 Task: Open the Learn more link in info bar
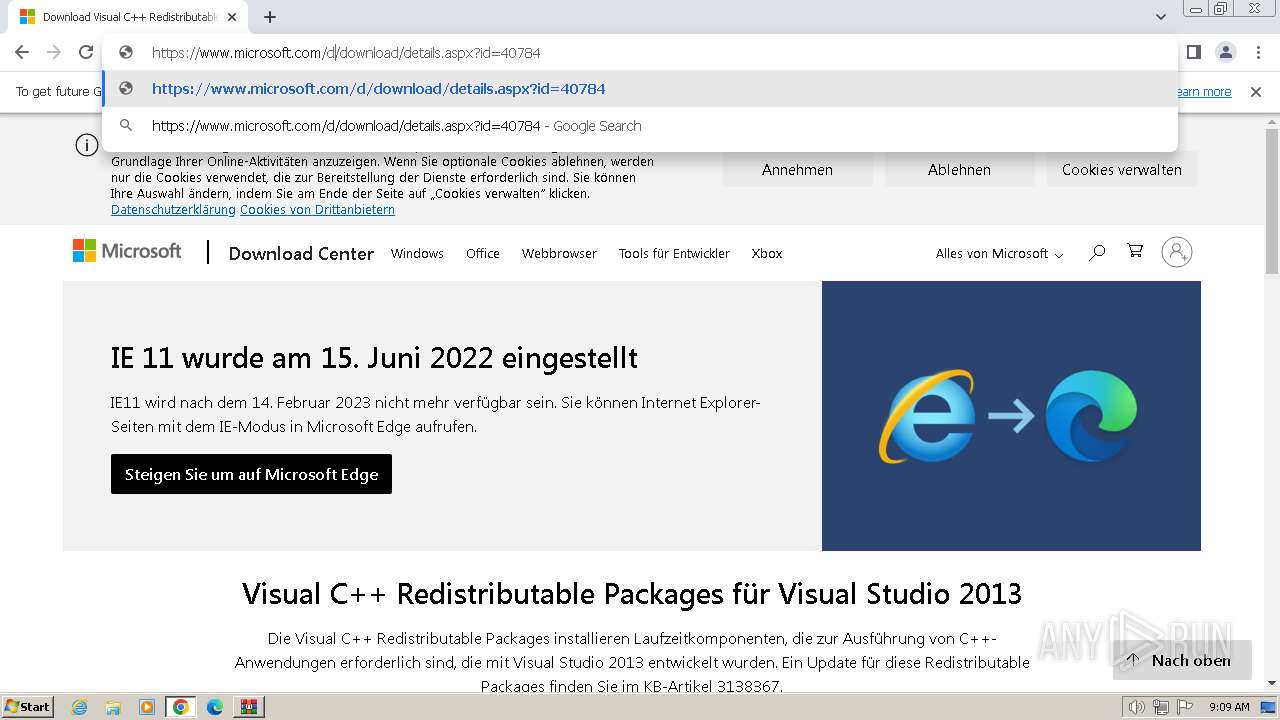click(x=1204, y=92)
